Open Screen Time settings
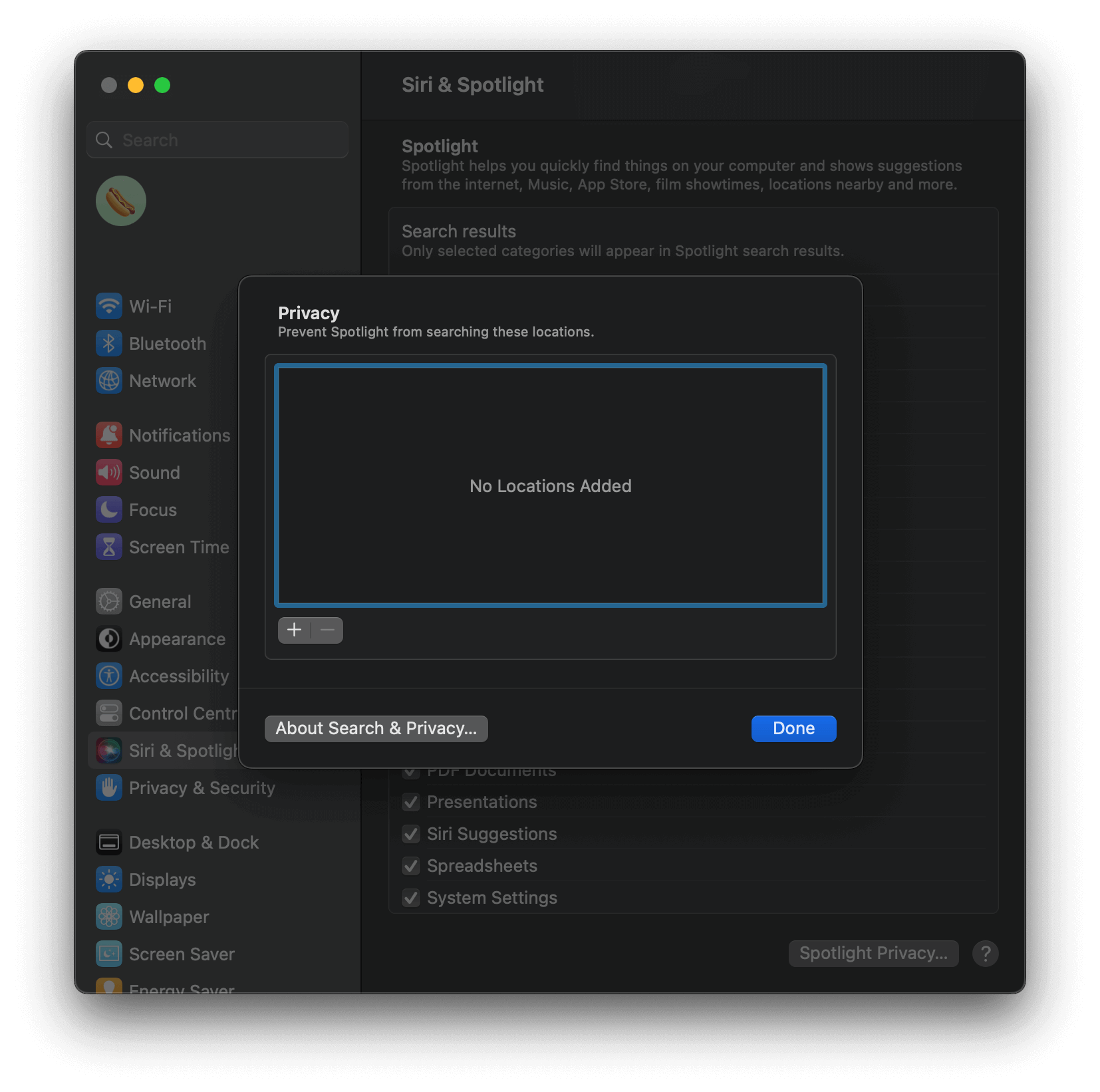The width and height of the screenshot is (1100, 1092). coord(178,547)
